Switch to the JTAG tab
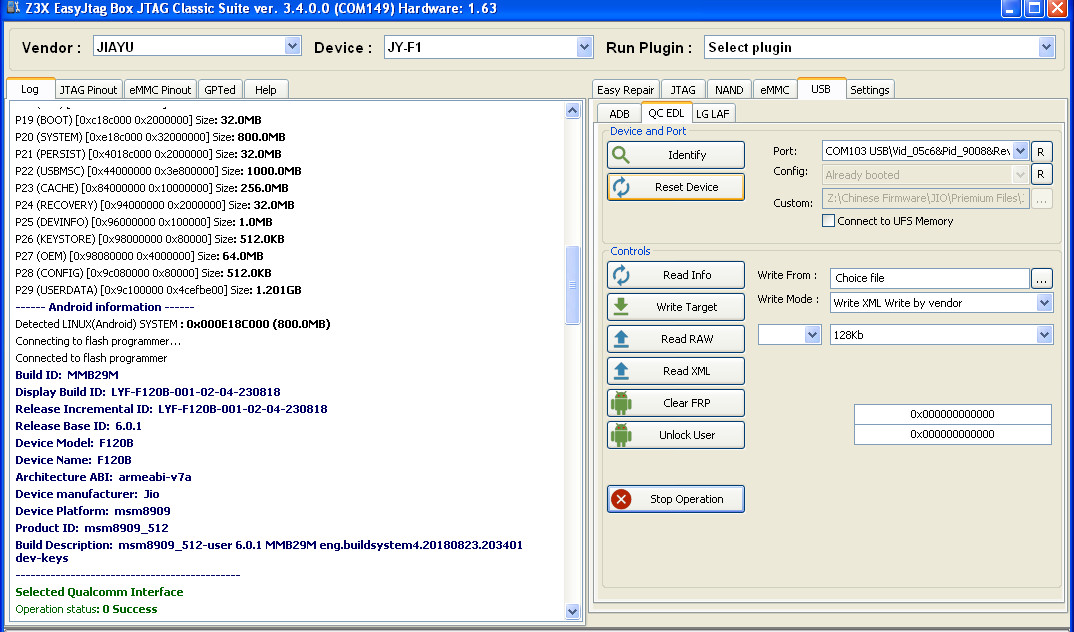The width and height of the screenshot is (1074, 632). pyautogui.click(x=683, y=90)
